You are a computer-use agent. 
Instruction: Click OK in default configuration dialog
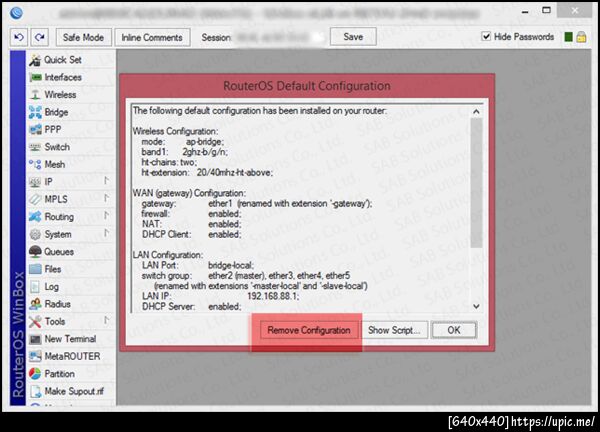point(454,330)
